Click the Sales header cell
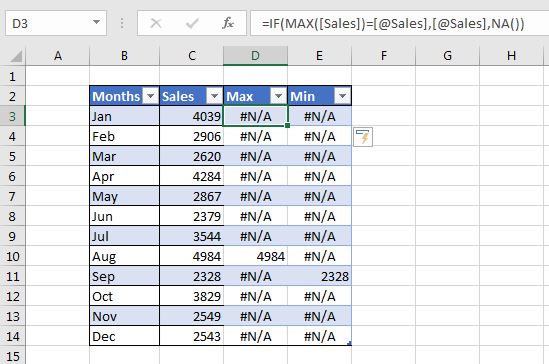 [x=192, y=96]
